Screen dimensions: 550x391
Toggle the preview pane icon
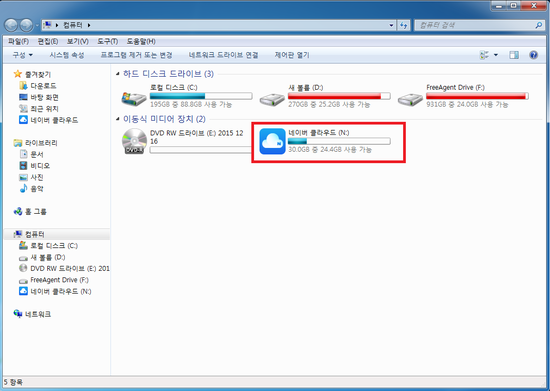[x=514, y=55]
